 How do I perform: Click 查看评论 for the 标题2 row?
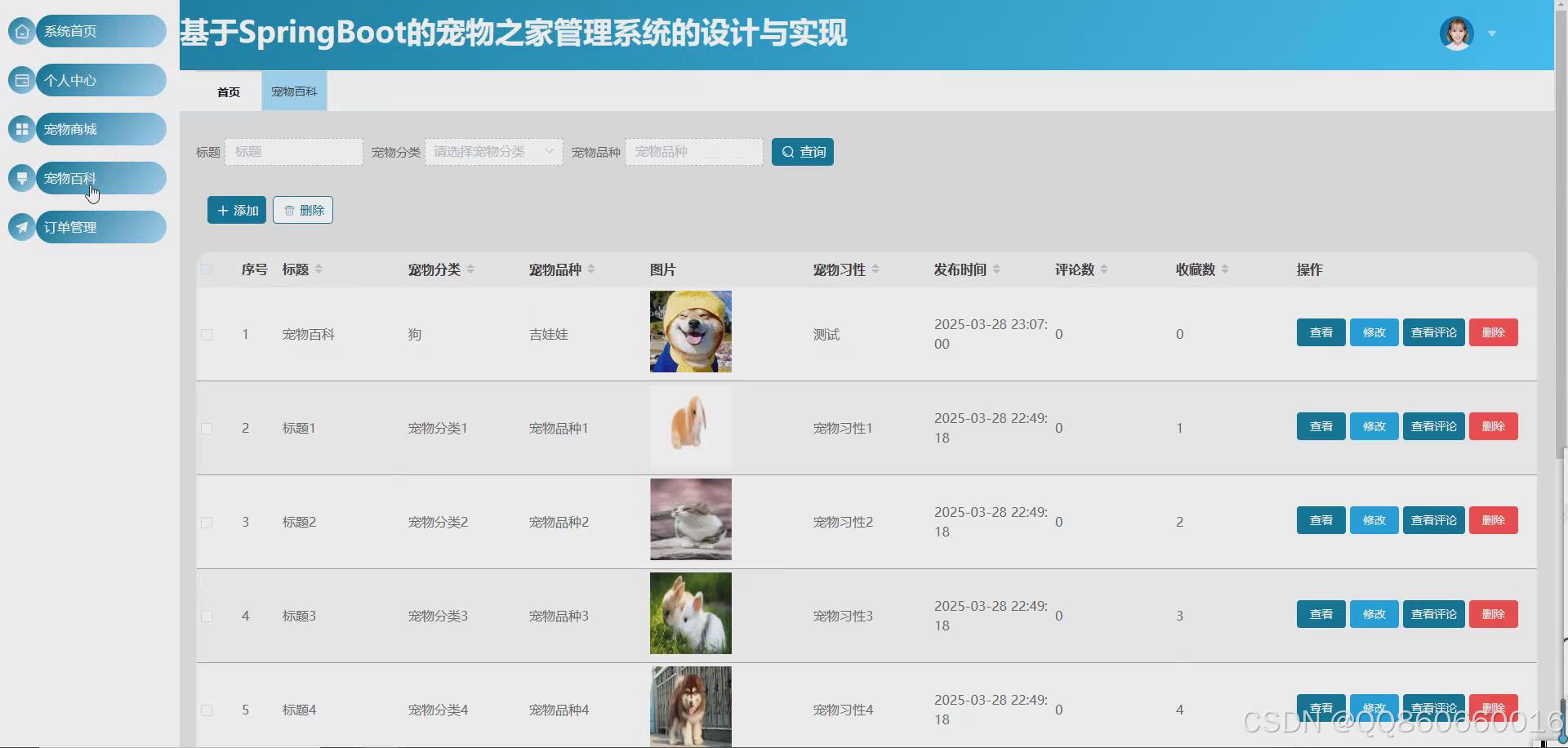(1434, 520)
